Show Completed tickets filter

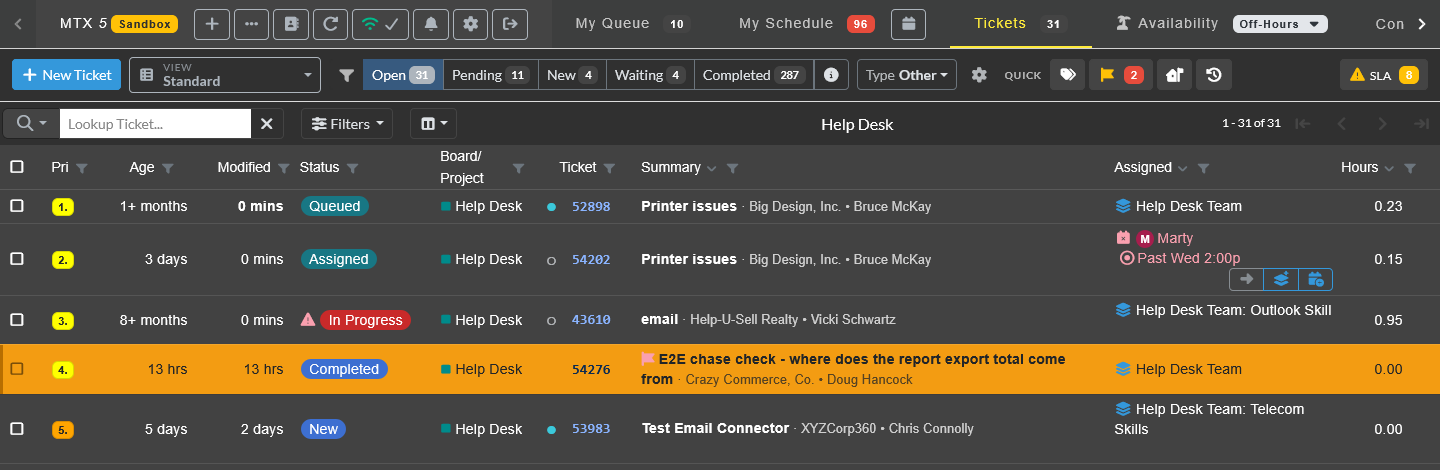coord(754,75)
